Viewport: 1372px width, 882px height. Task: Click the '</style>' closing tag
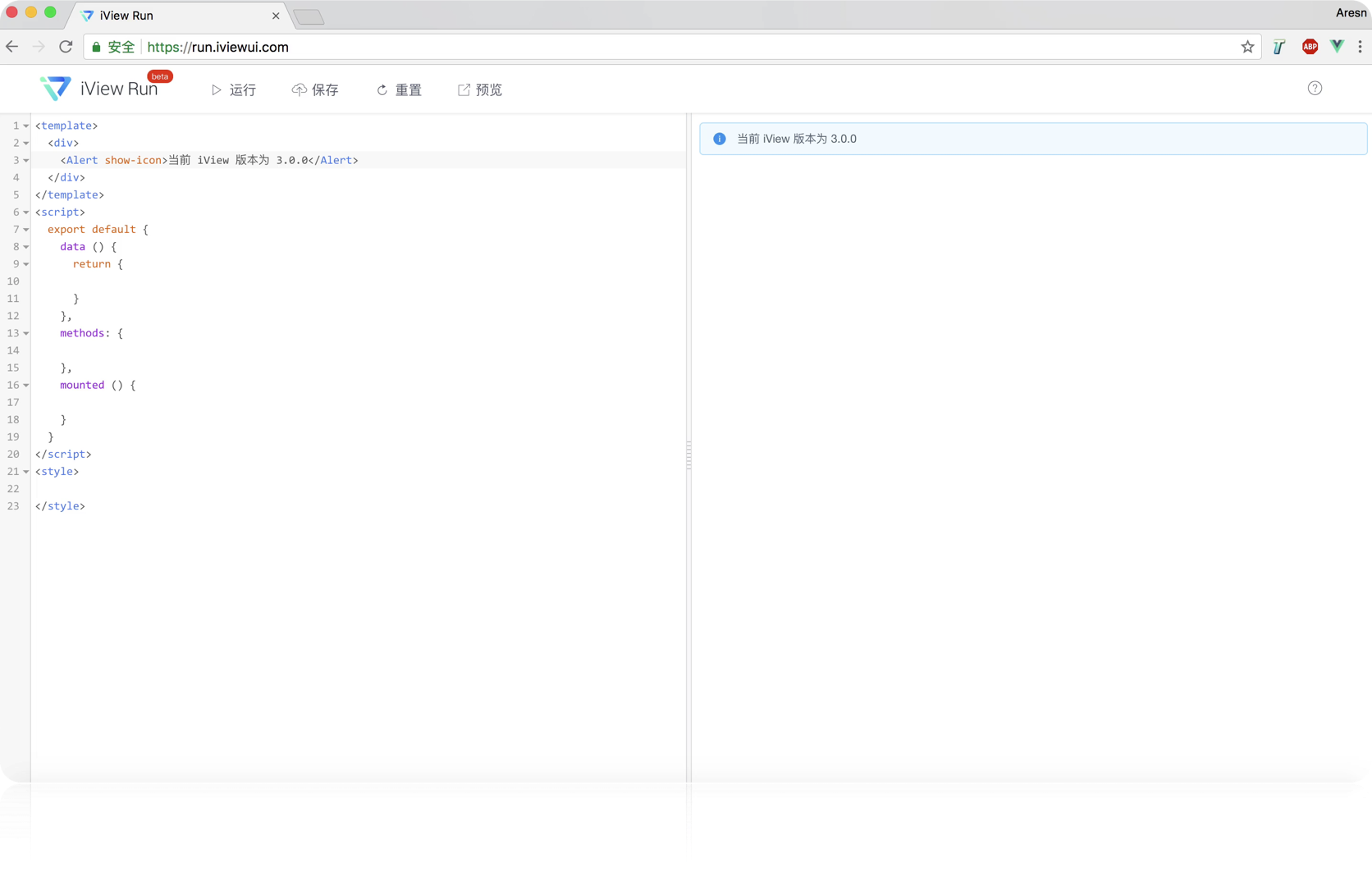pyautogui.click(x=60, y=505)
